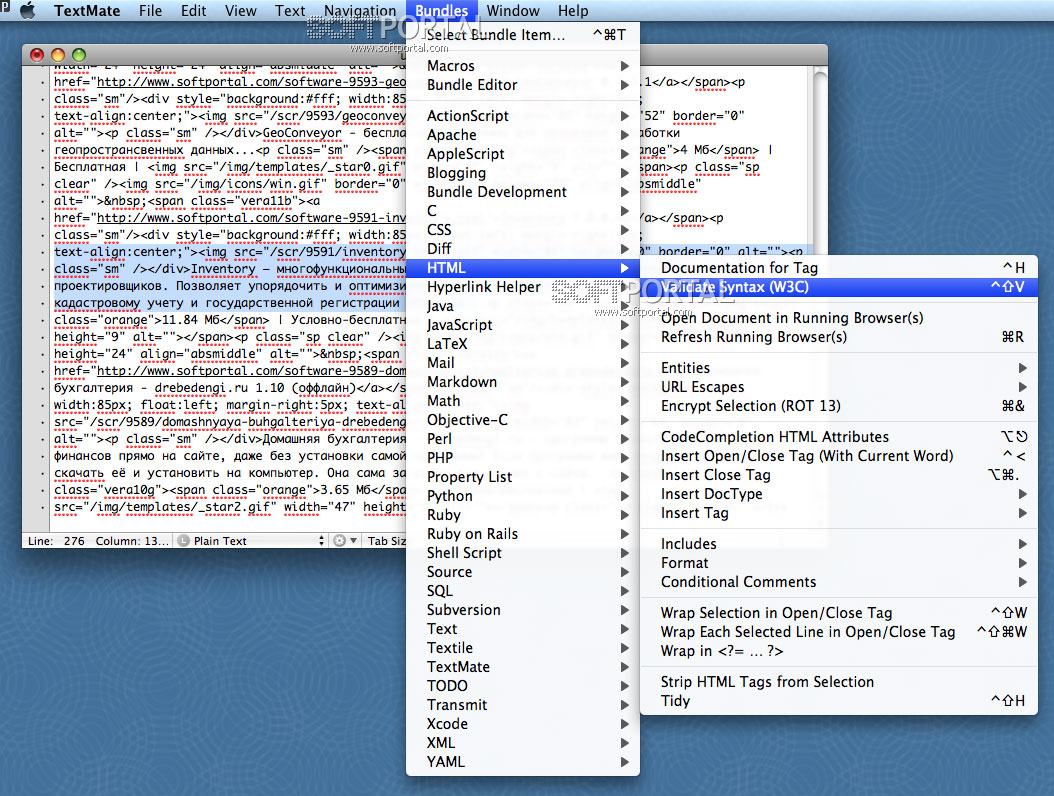Choose Wrap in <?= … ?>
Image resolution: width=1054 pixels, height=796 pixels.
click(839, 651)
